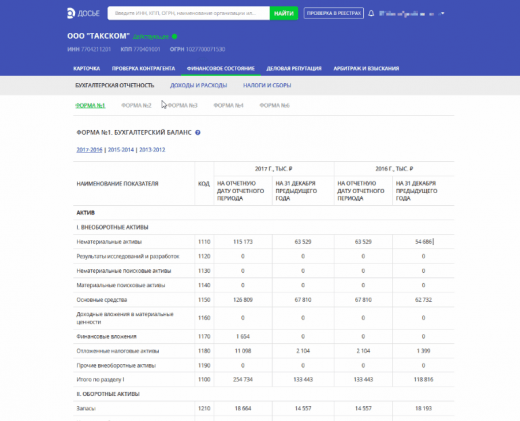Click value 54 686 in row 1110
The image size is (520, 421).
423,242
